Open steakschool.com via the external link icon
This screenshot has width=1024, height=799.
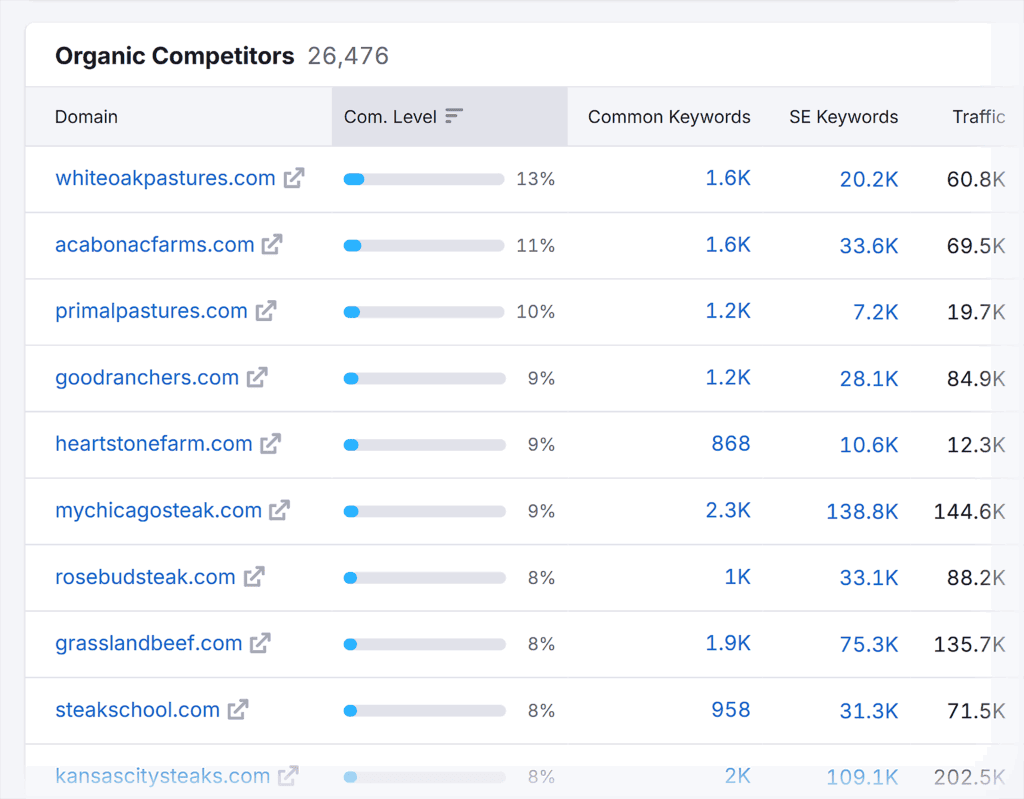pyautogui.click(x=238, y=710)
